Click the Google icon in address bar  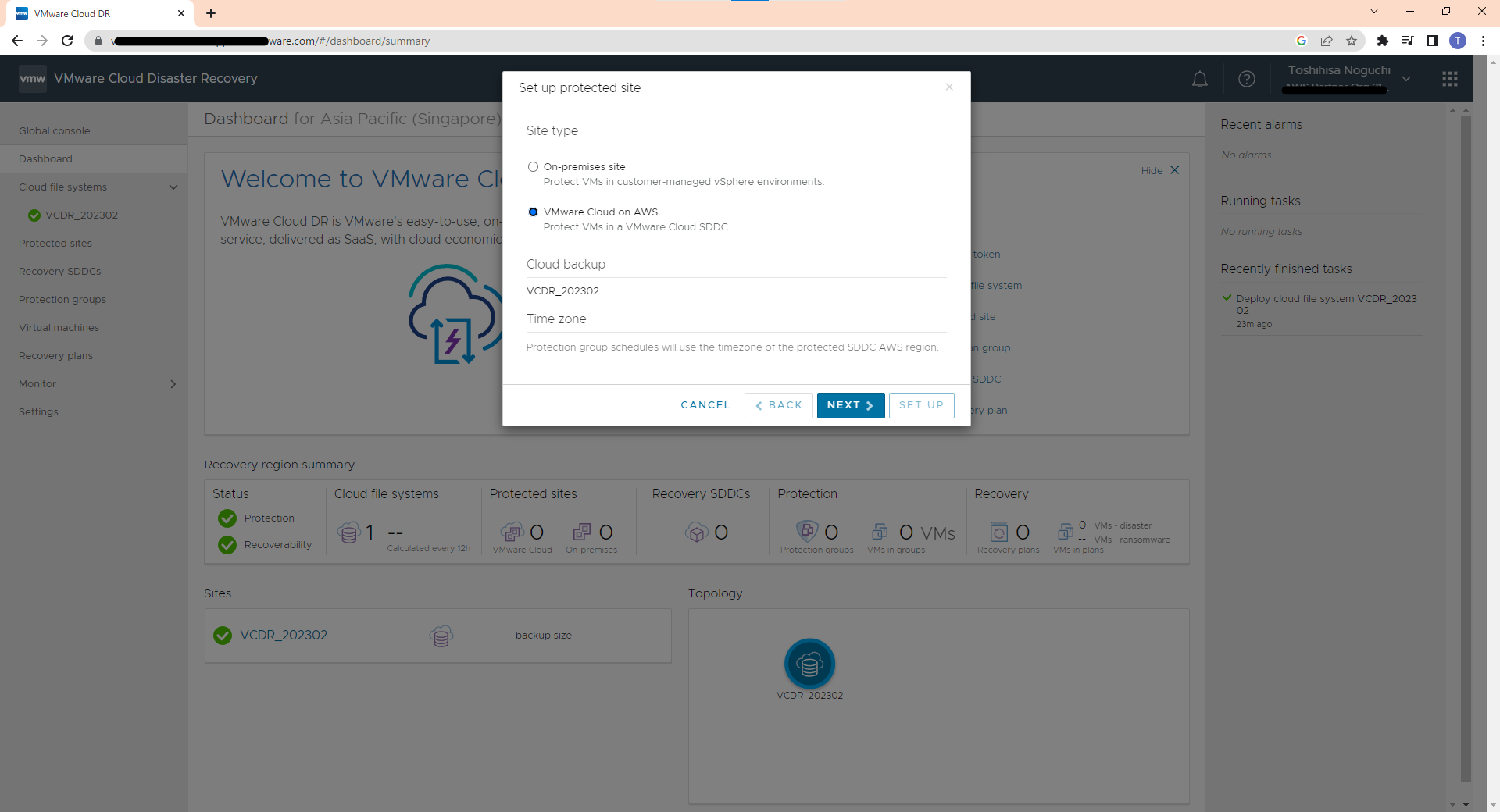point(1302,41)
